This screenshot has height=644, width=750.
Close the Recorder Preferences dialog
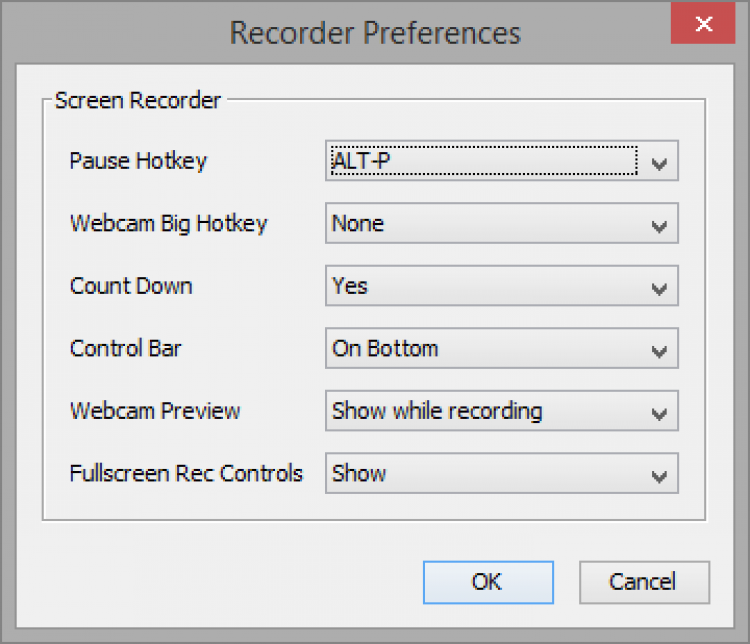703,22
